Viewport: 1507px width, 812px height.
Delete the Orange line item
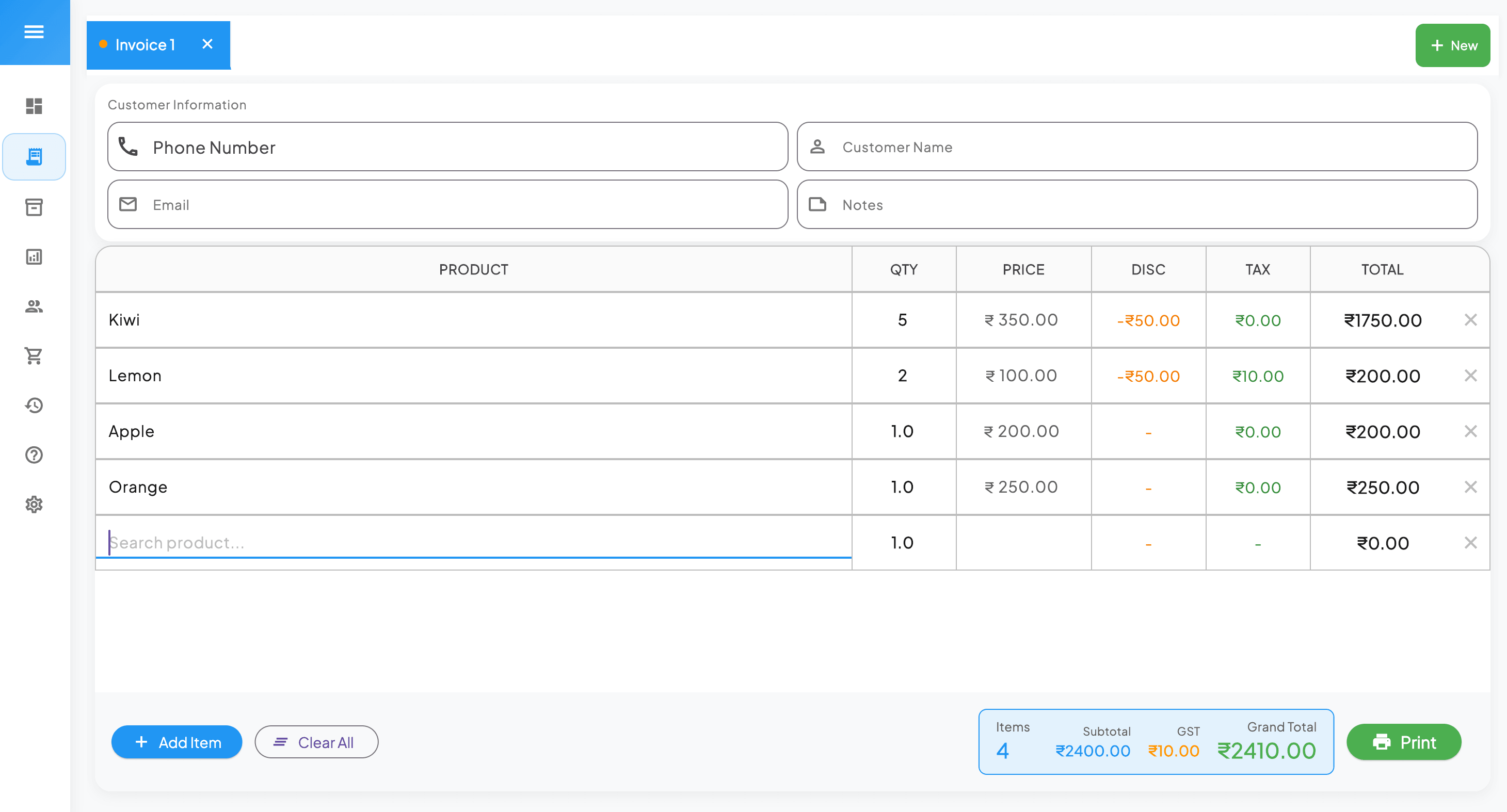pos(1471,486)
